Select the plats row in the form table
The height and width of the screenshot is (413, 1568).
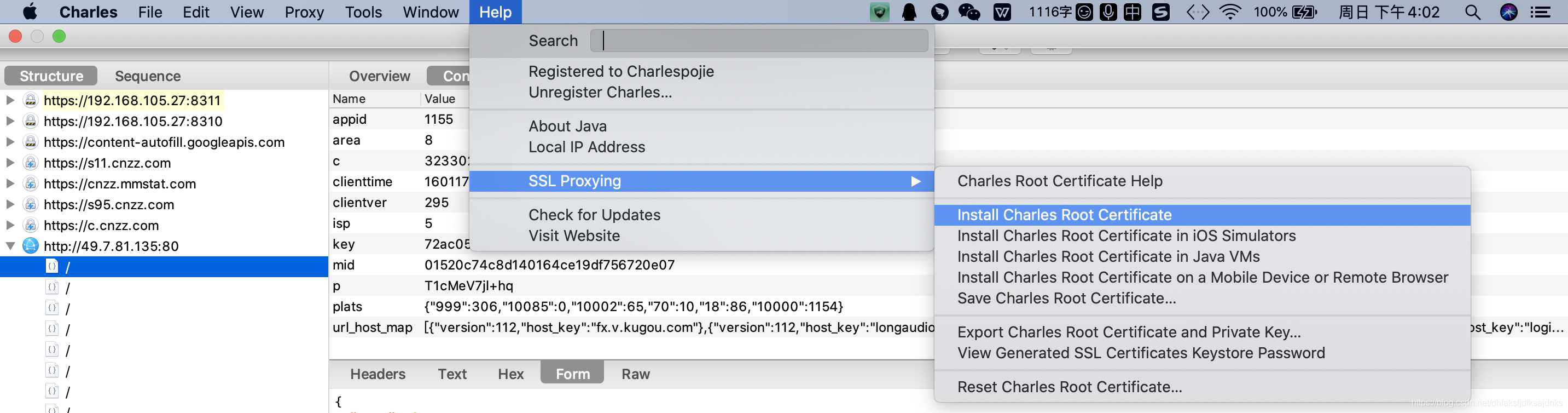pyautogui.click(x=632, y=306)
